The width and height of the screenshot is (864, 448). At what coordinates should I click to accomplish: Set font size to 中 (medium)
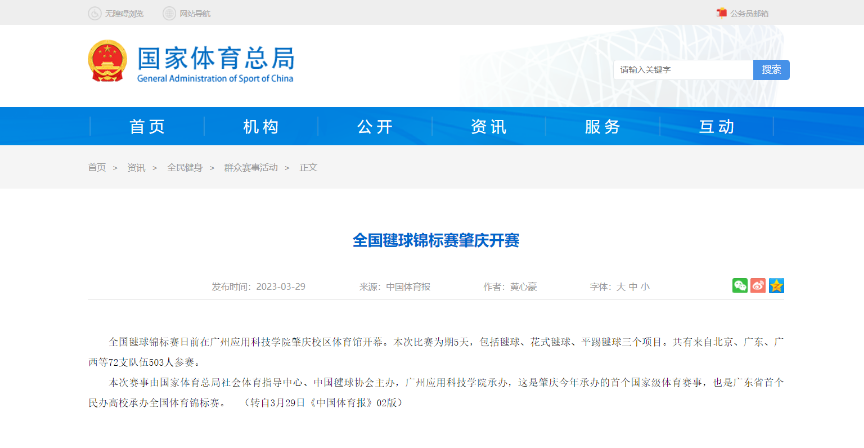point(633,287)
